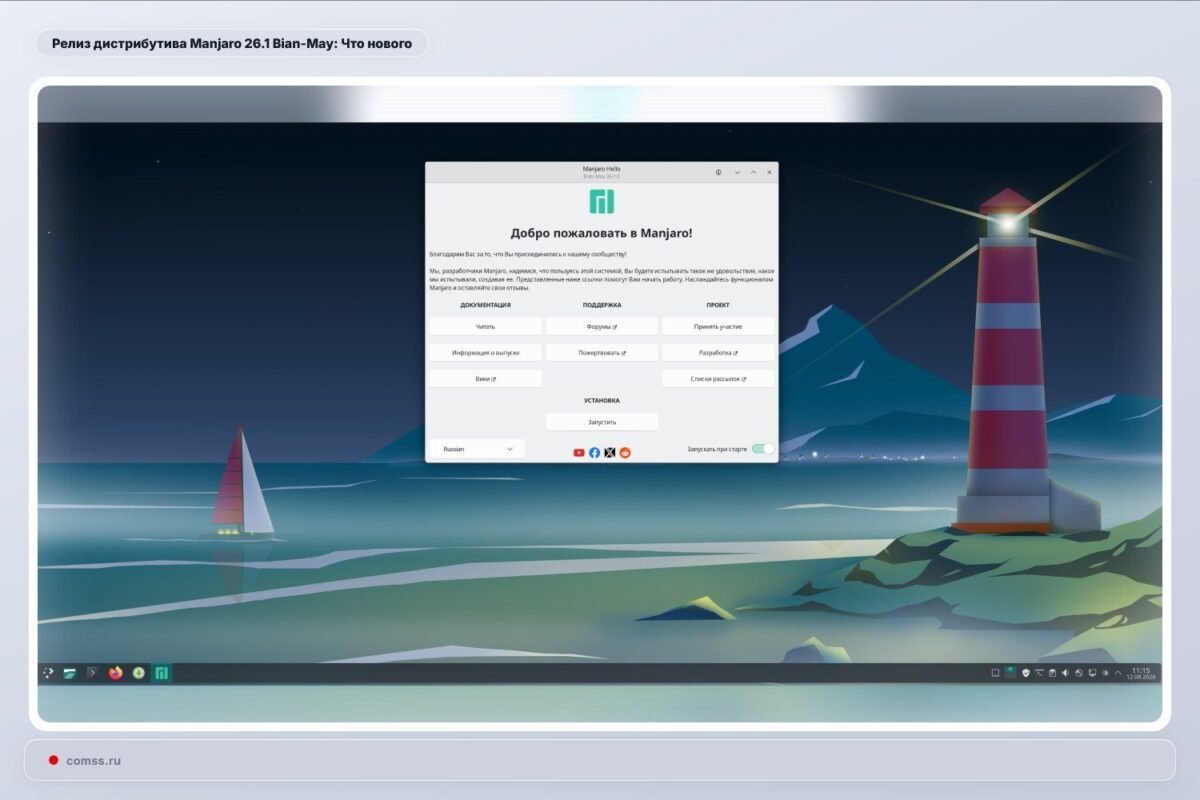Click the Manjaro logo in the Hello window
The image size is (1200, 800).
[x=601, y=201]
